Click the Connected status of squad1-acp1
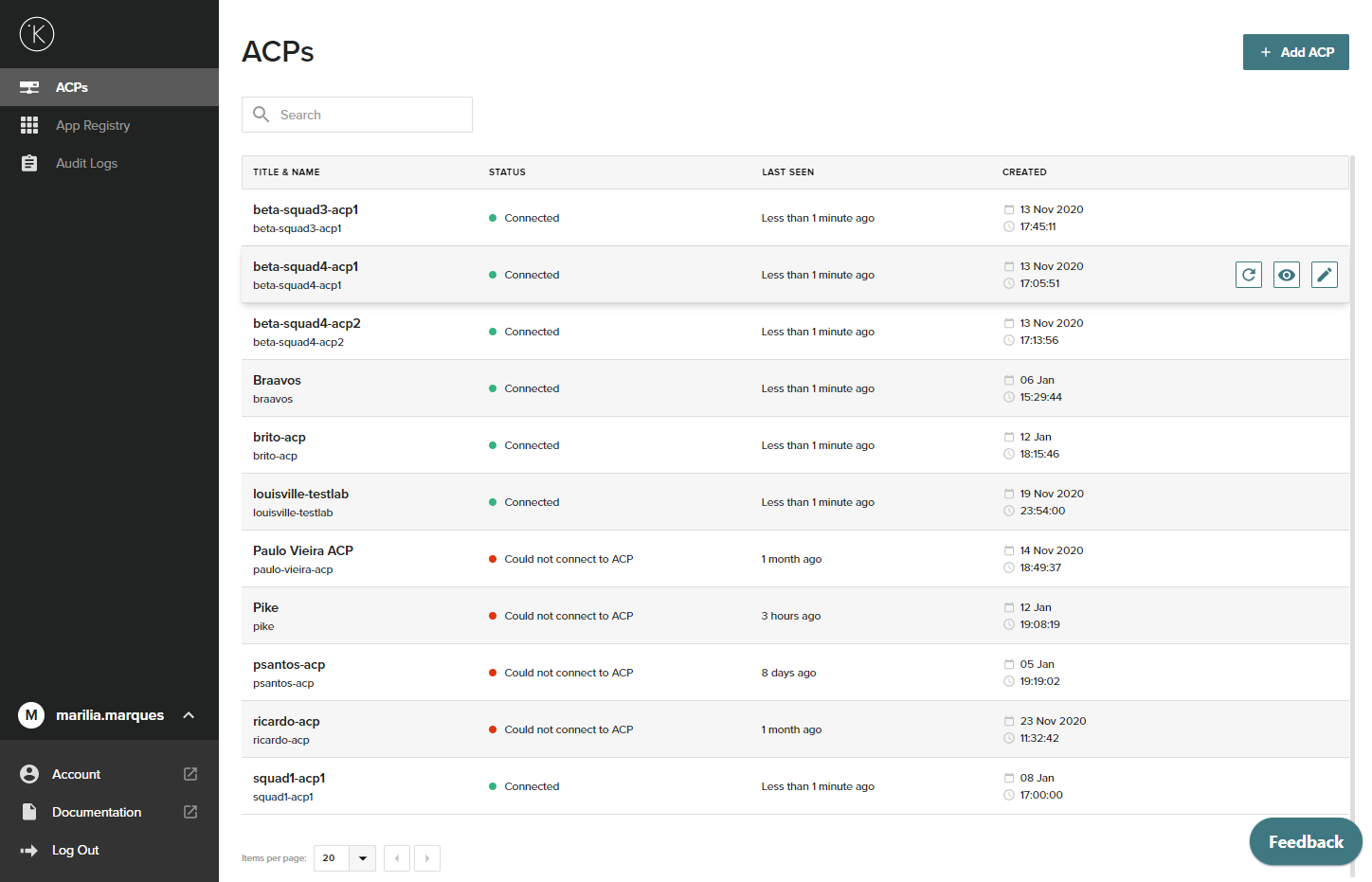The height and width of the screenshot is (882, 1372). pyautogui.click(x=524, y=786)
